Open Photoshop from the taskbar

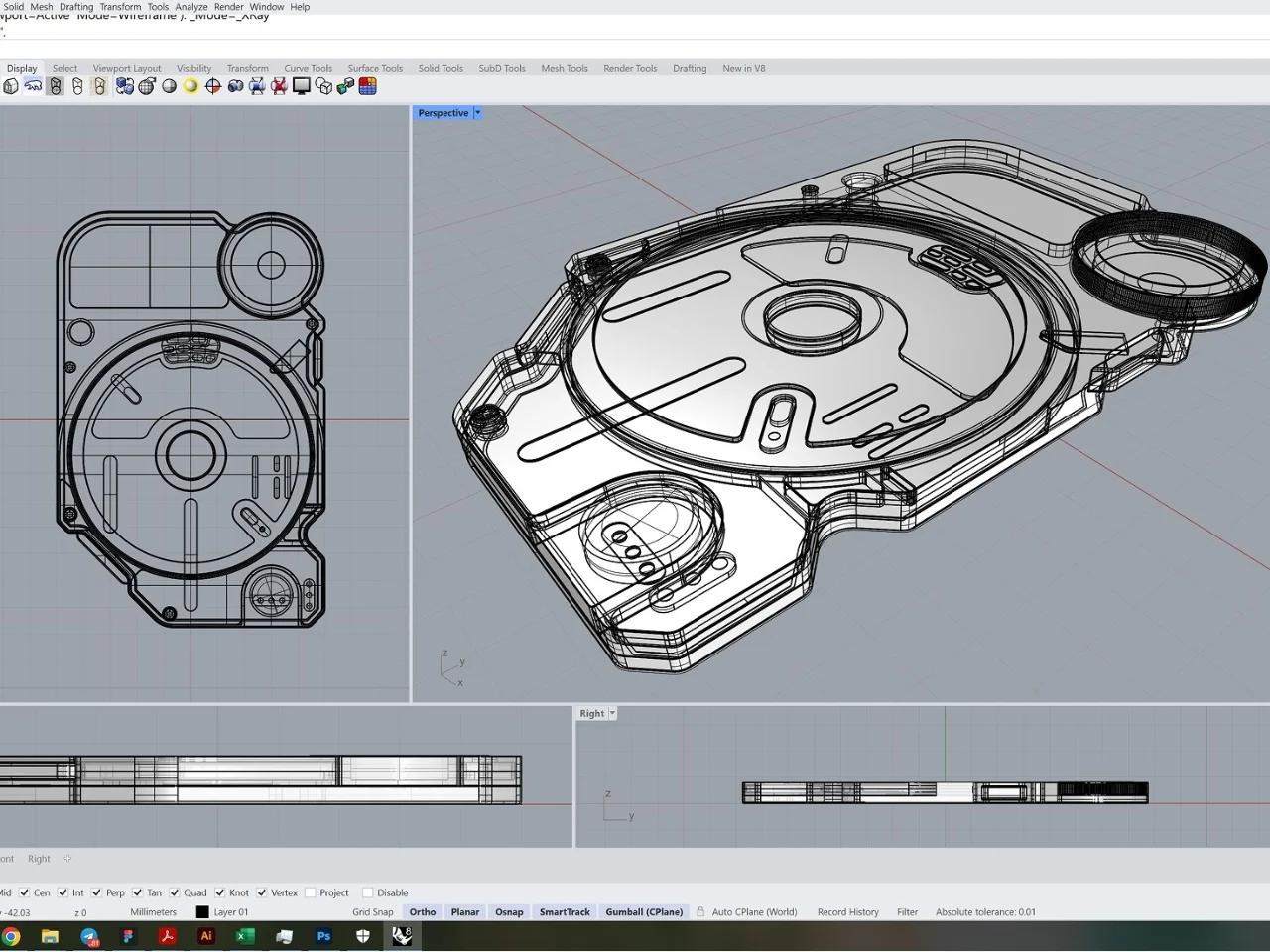323,936
